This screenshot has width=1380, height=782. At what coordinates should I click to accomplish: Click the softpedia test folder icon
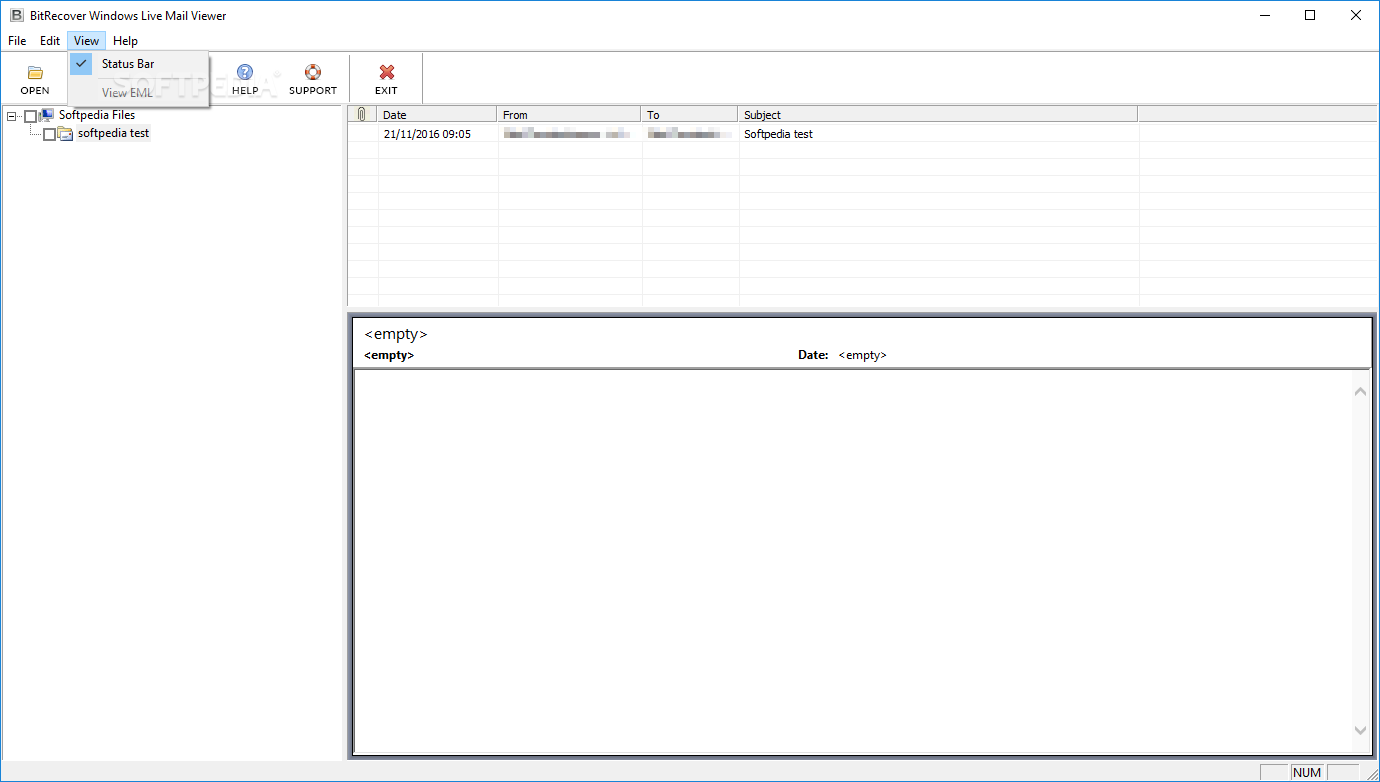tap(66, 133)
